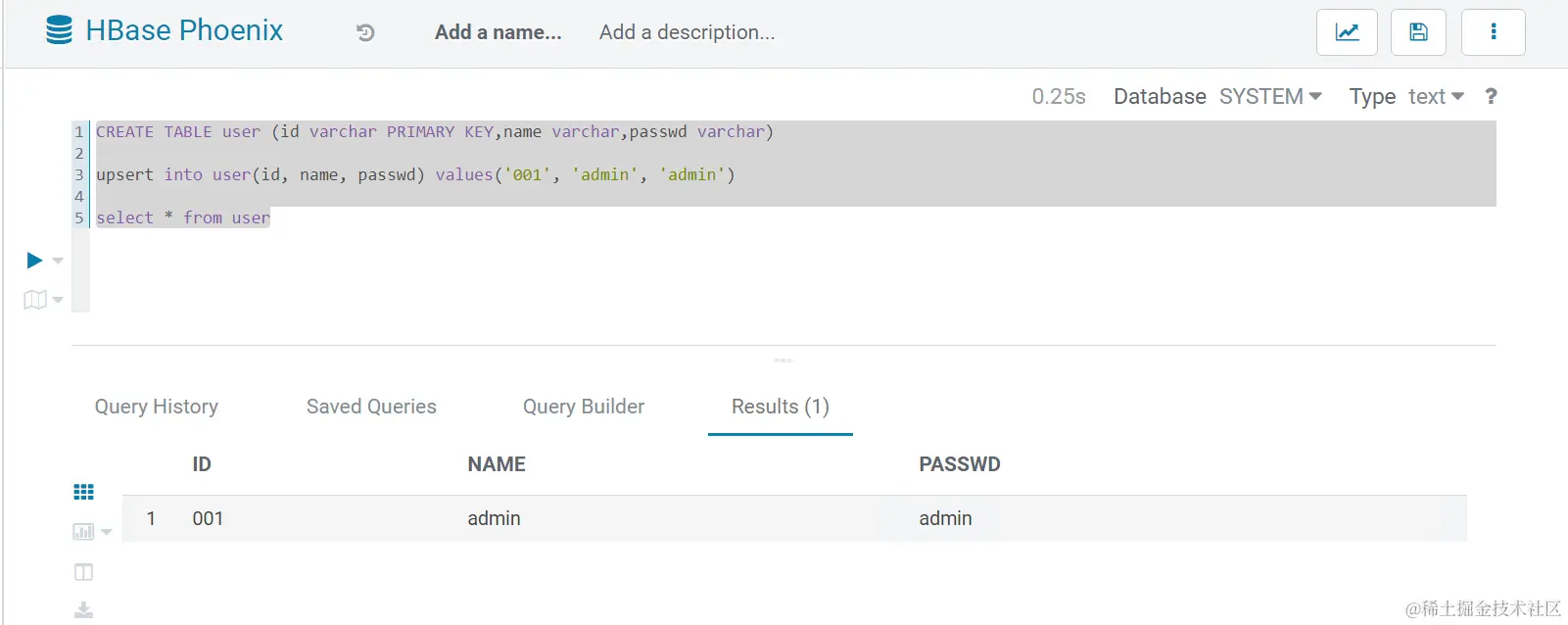Click the row number 1 cell in the results
Screen dimensions: 1568x625
[151, 518]
